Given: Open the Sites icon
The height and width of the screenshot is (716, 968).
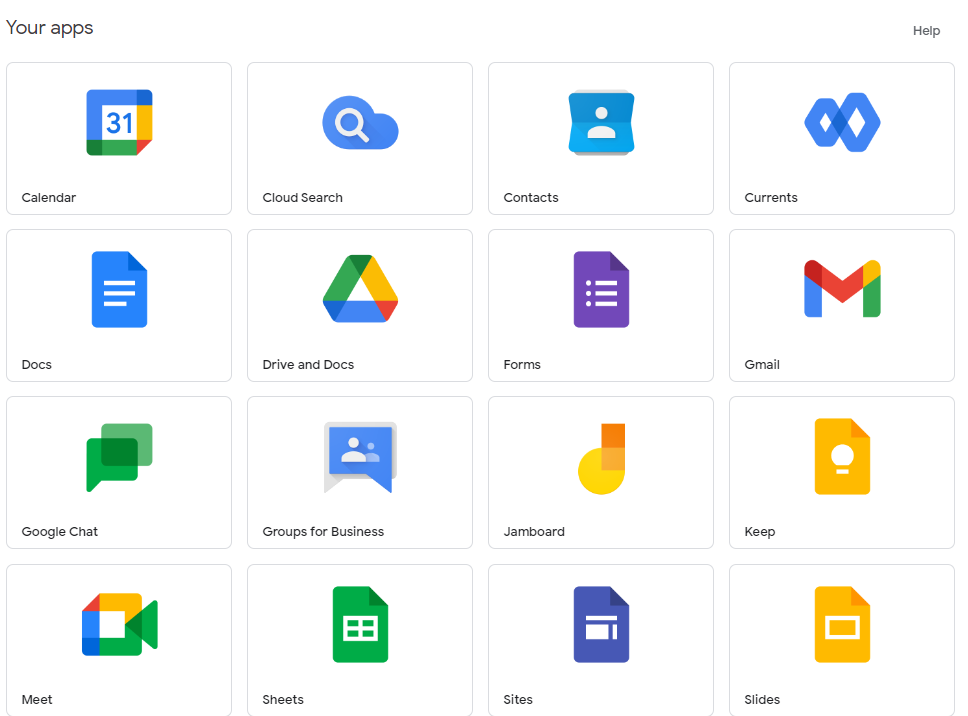Looking at the screenshot, I should 601,624.
